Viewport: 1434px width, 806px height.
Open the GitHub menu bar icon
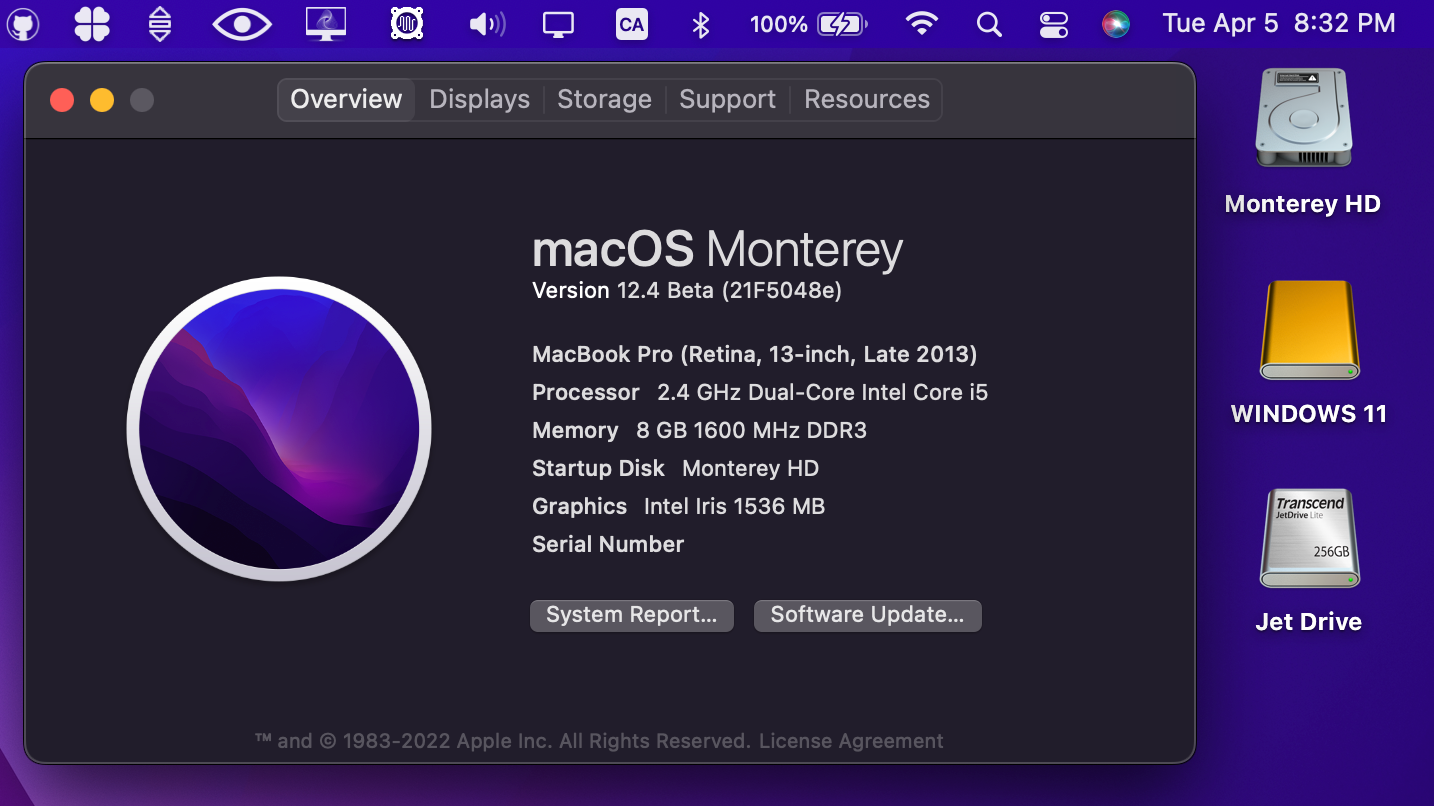[x=23, y=24]
